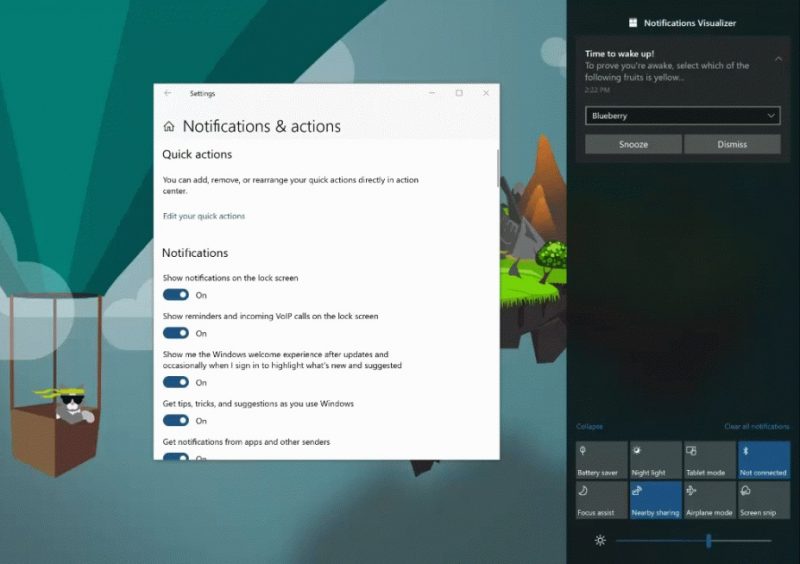Click the Notifications section heading

(x=195, y=253)
